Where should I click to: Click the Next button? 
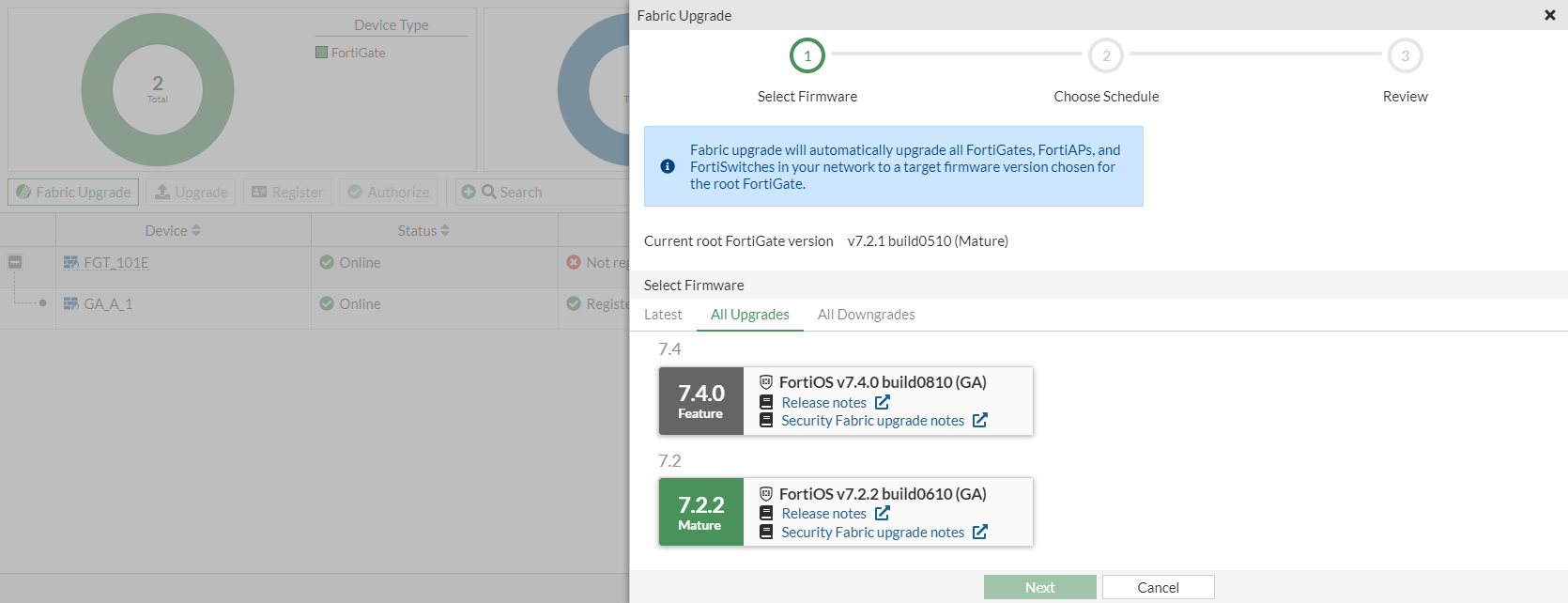point(1039,587)
